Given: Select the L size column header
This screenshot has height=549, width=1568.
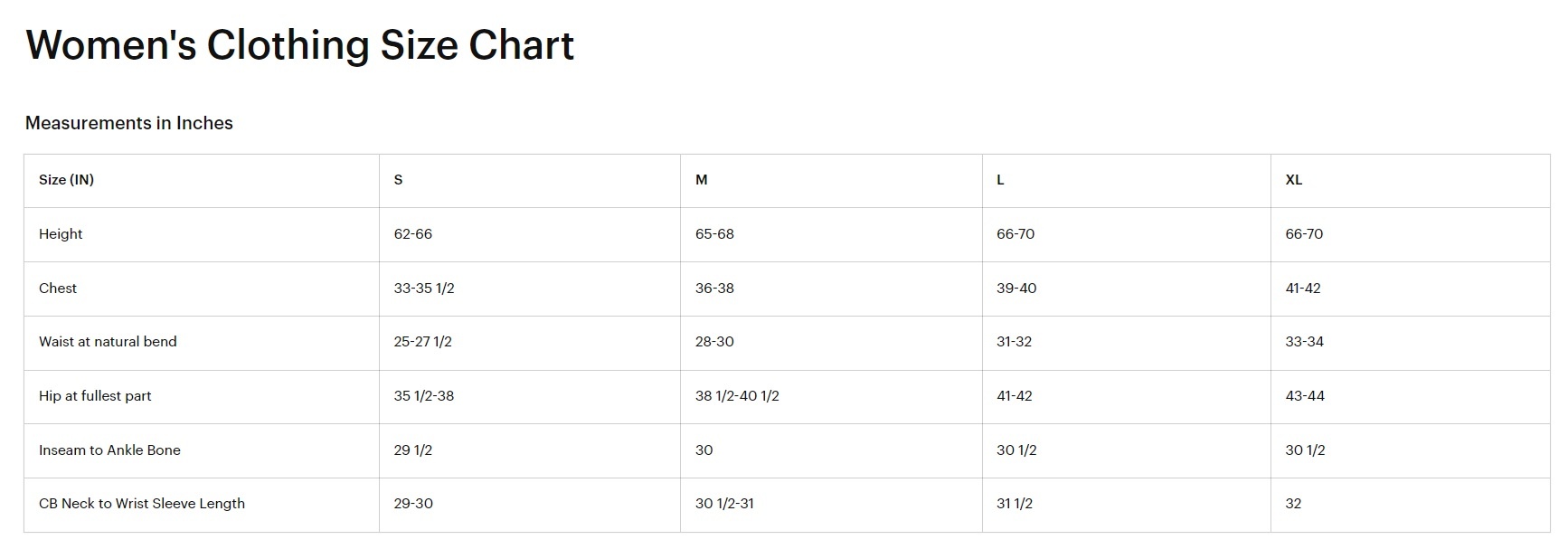Looking at the screenshot, I should (1000, 180).
